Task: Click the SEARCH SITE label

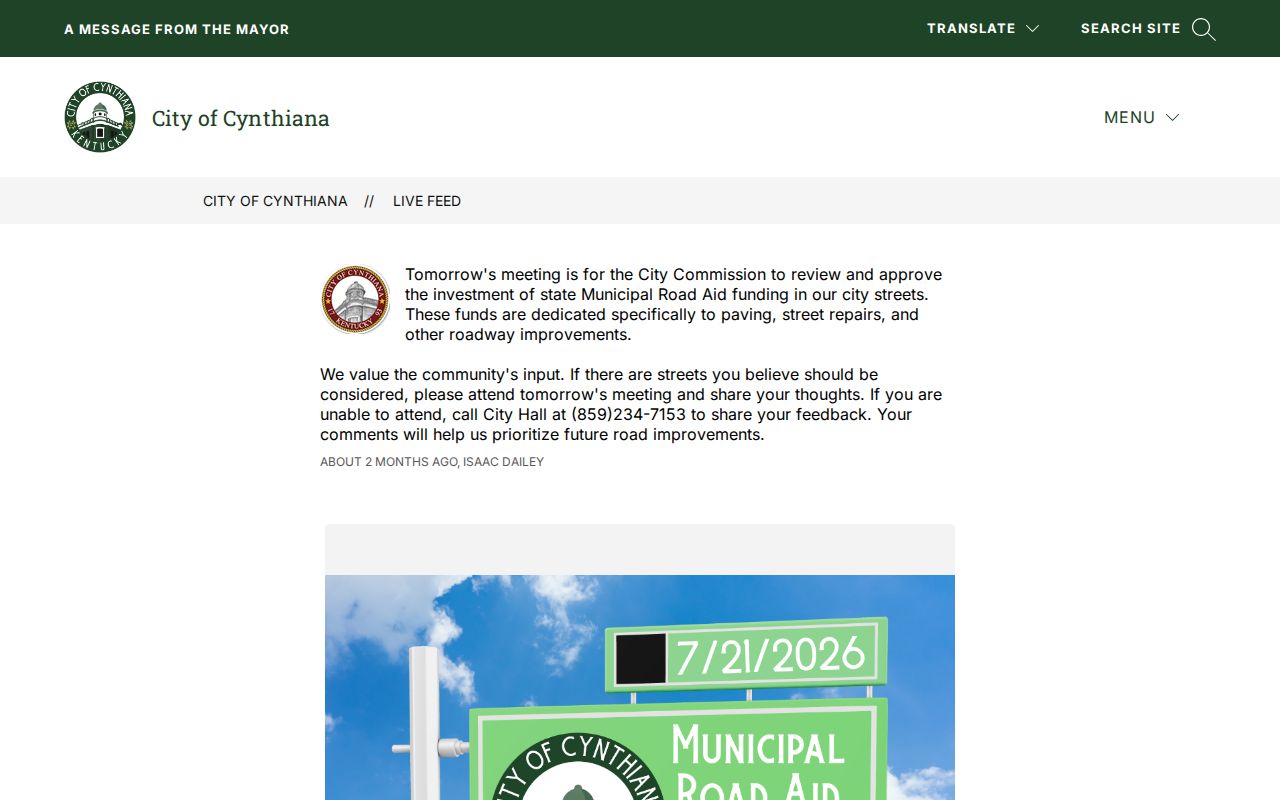Action: [1131, 29]
